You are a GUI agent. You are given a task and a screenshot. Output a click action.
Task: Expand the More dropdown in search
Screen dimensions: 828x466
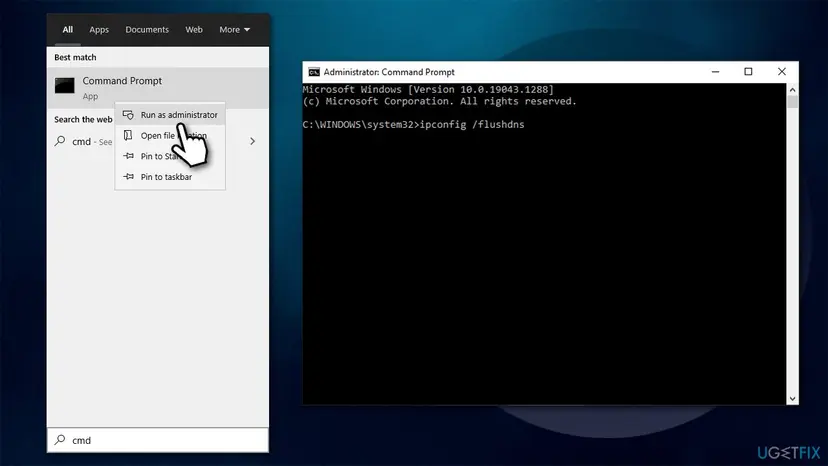[234, 30]
